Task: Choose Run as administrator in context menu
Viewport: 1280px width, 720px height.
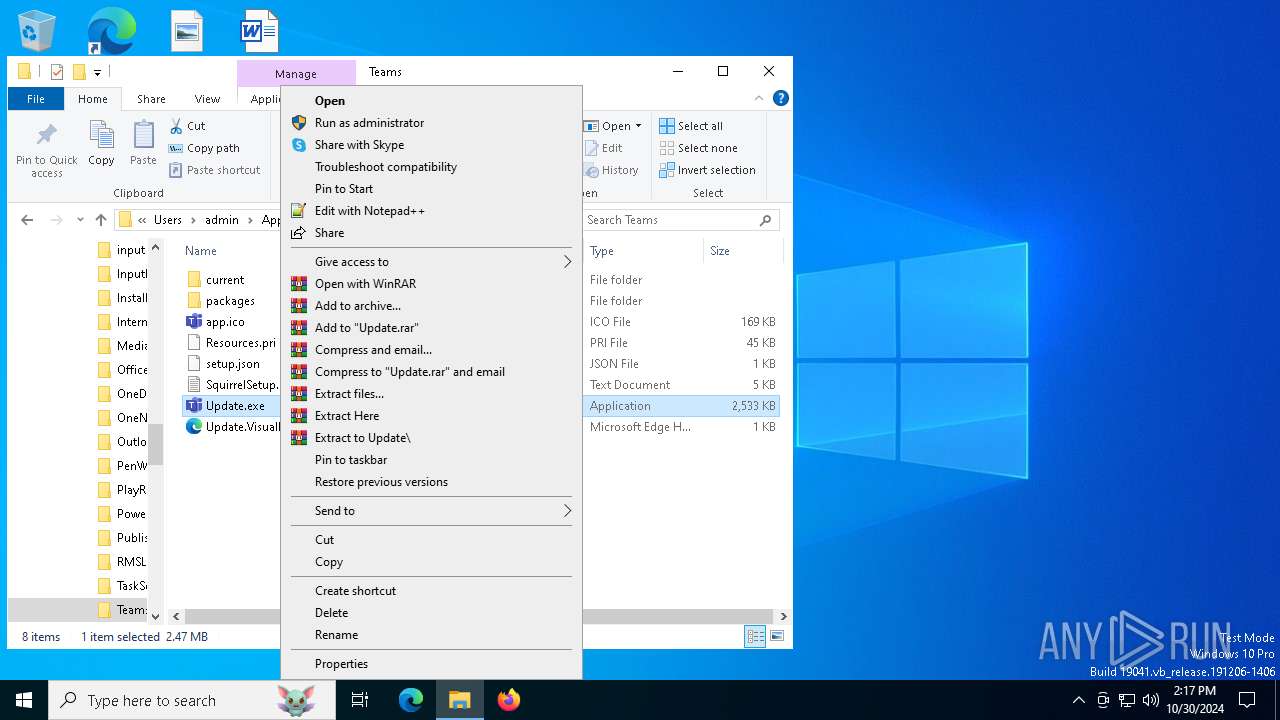Action: pyautogui.click(x=431, y=123)
